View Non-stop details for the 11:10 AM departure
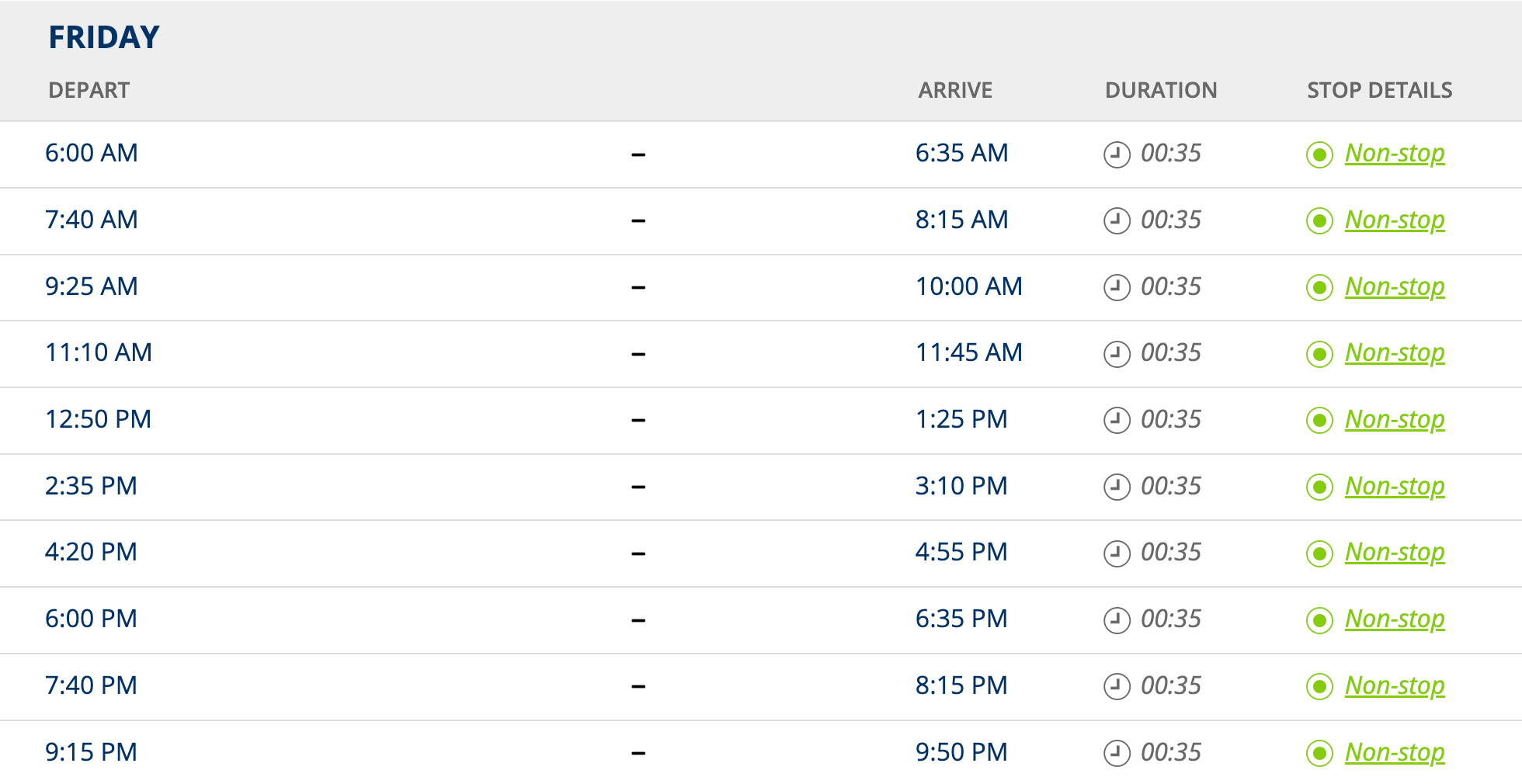The width and height of the screenshot is (1522, 784). (x=1395, y=353)
